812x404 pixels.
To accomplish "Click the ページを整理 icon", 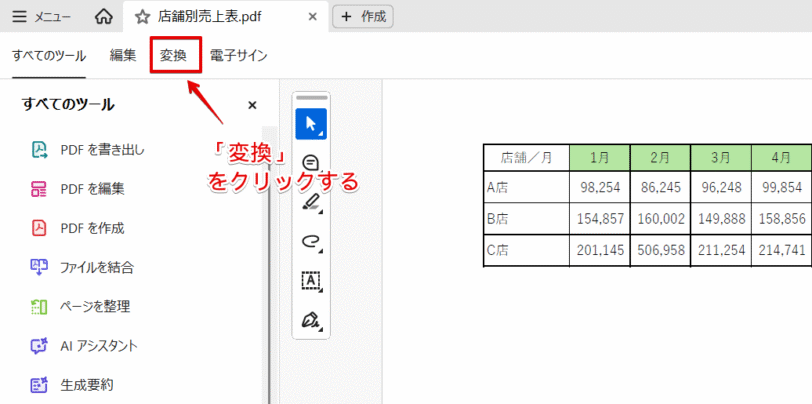I will click(39, 307).
